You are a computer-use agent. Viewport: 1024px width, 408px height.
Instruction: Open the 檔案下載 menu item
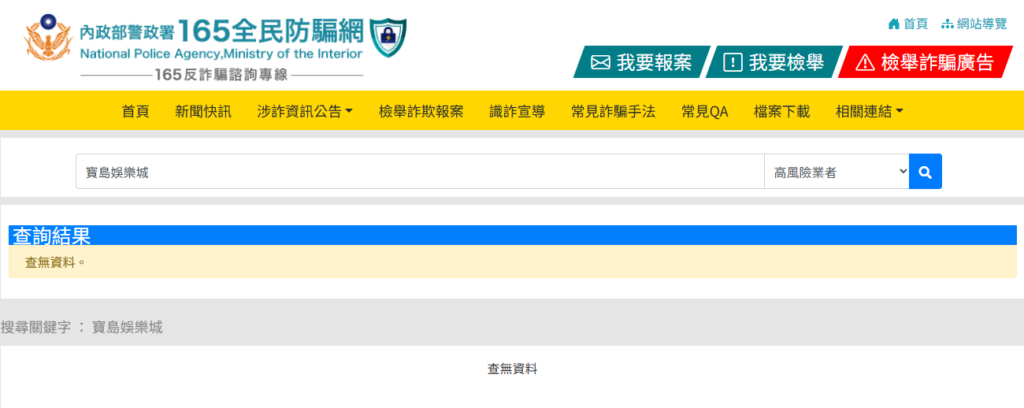coord(782,112)
